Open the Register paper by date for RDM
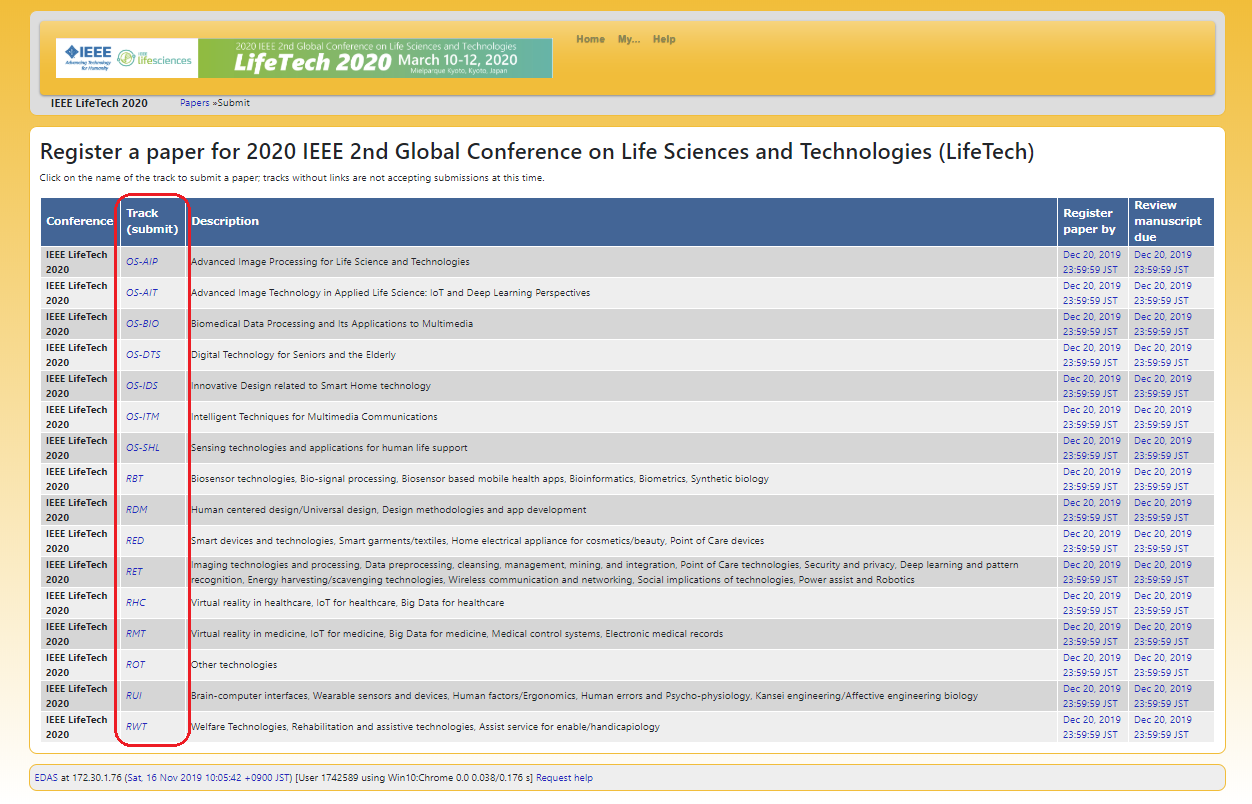 pyautogui.click(x=1092, y=510)
